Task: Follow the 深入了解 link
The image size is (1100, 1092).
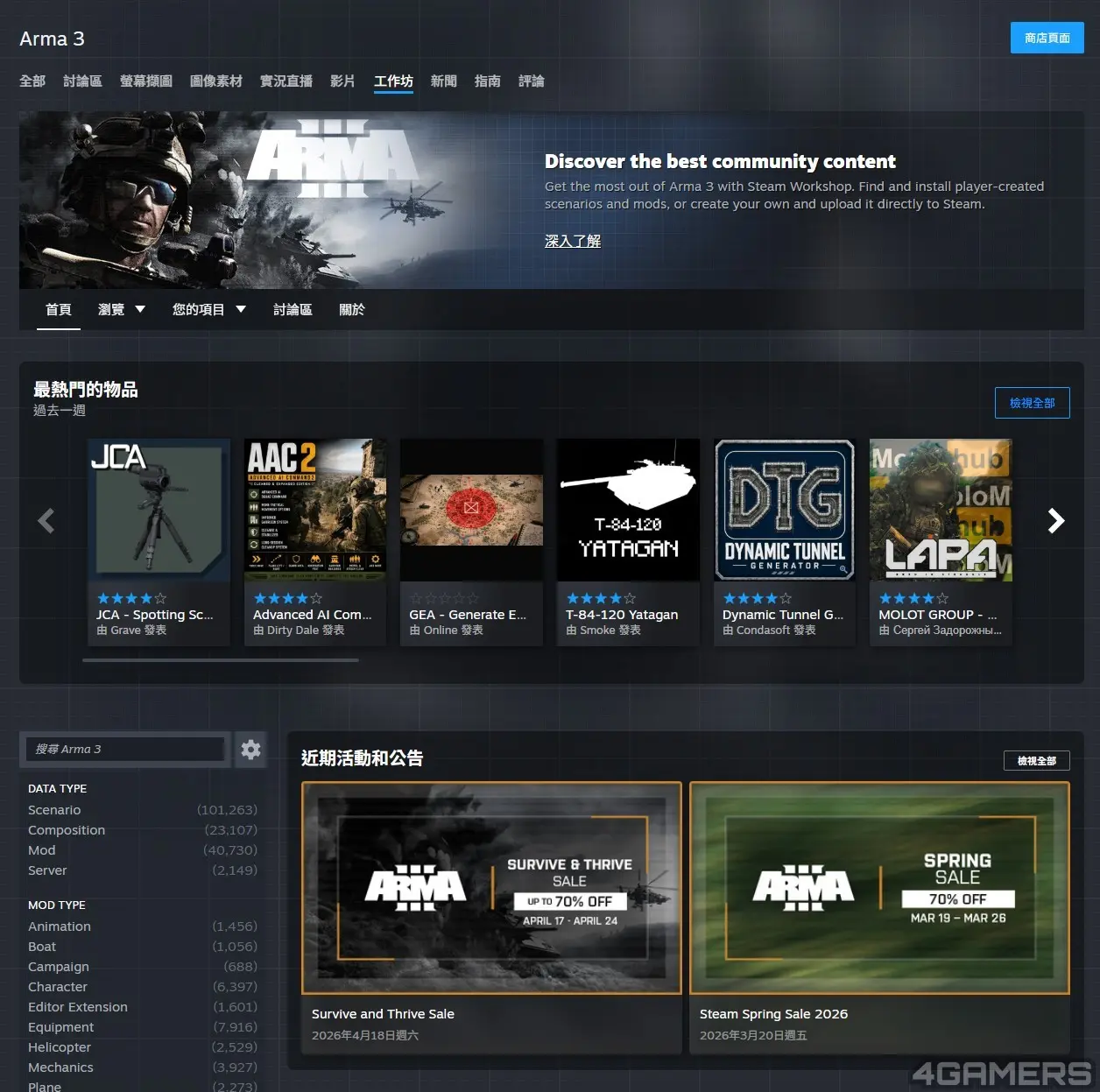Action: pos(573,241)
